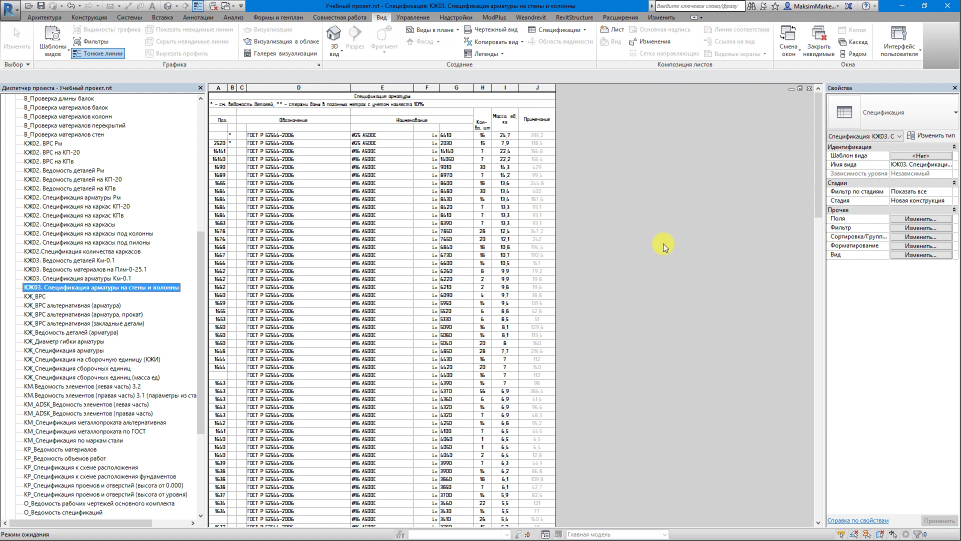The height and width of the screenshot is (541, 961).
Task: Open Легенды dropdown
Action: [x=484, y=53]
